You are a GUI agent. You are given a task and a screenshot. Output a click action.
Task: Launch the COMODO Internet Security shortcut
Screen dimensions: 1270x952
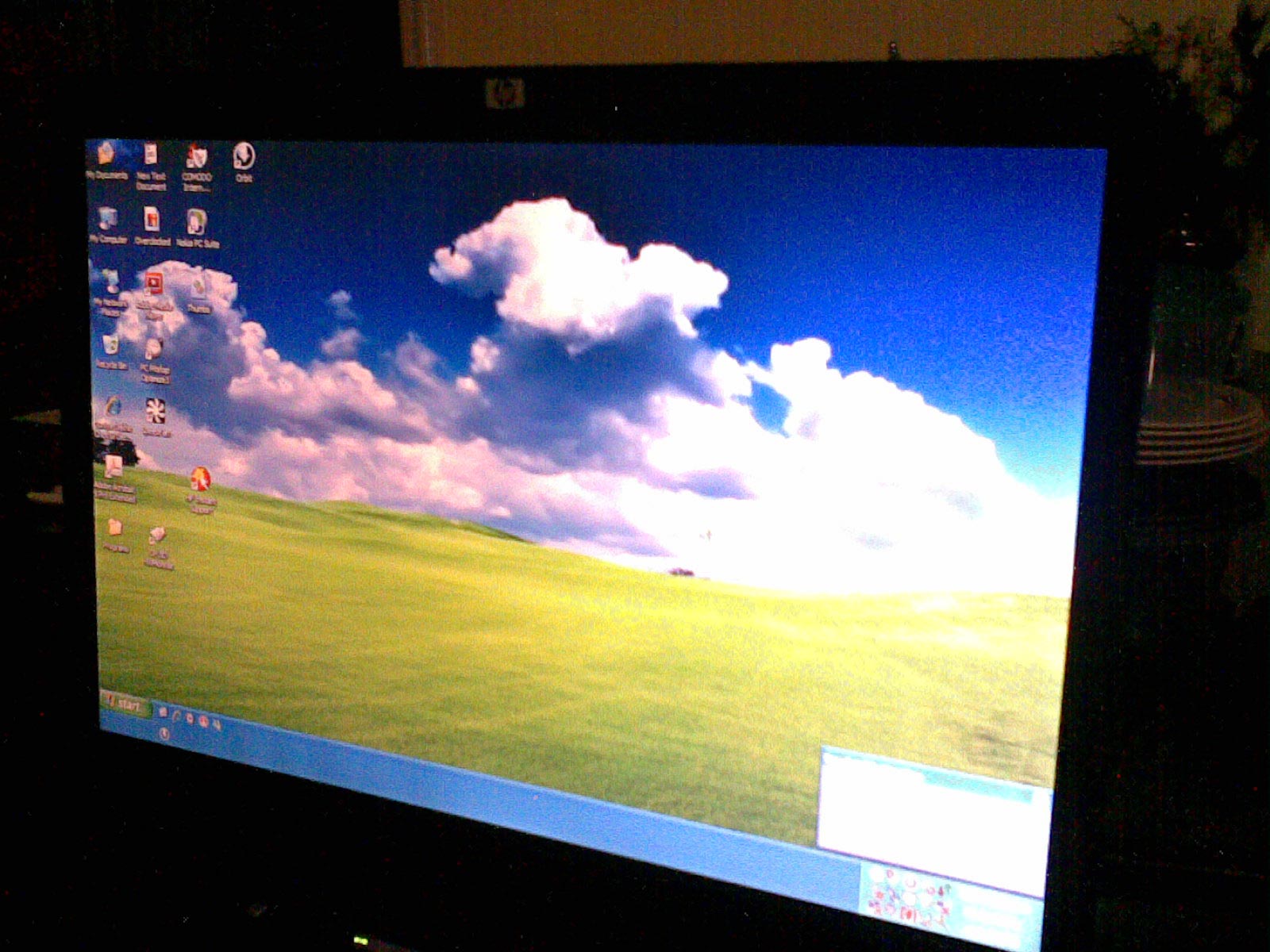[x=196, y=167]
